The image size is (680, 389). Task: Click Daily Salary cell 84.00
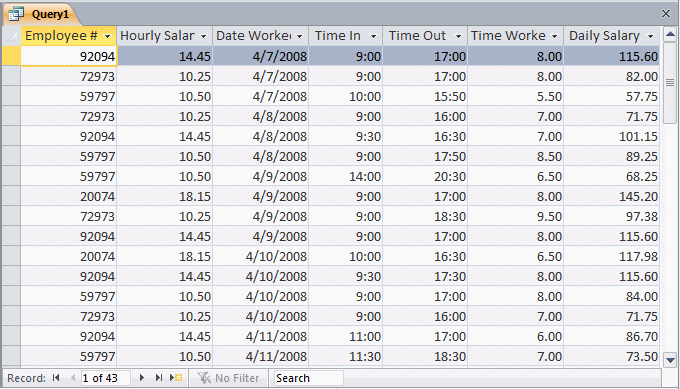point(611,296)
